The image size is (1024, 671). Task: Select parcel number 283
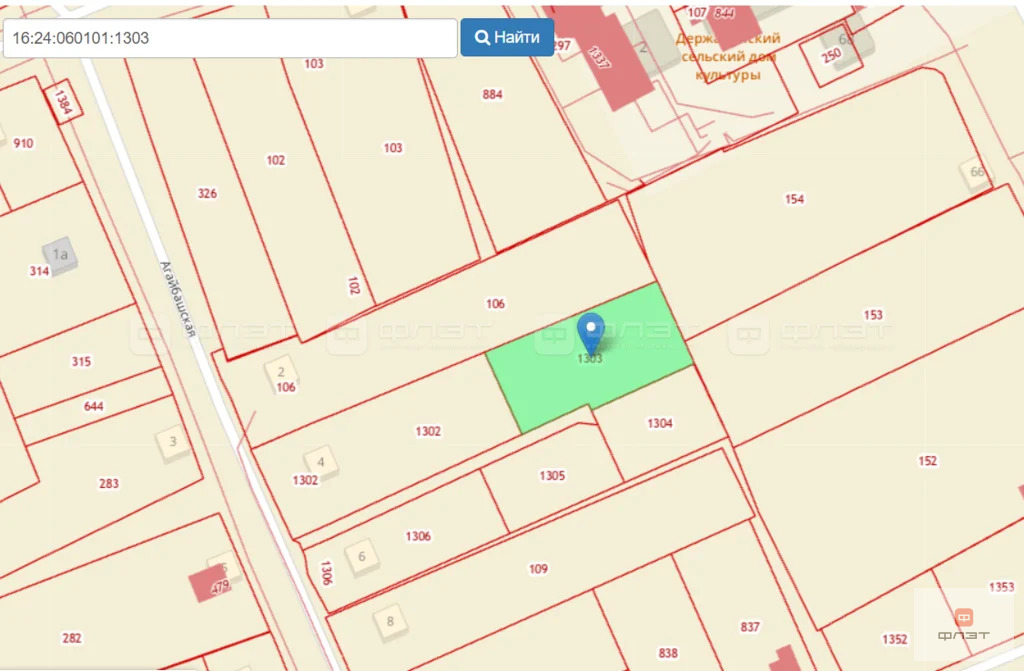pos(109,483)
